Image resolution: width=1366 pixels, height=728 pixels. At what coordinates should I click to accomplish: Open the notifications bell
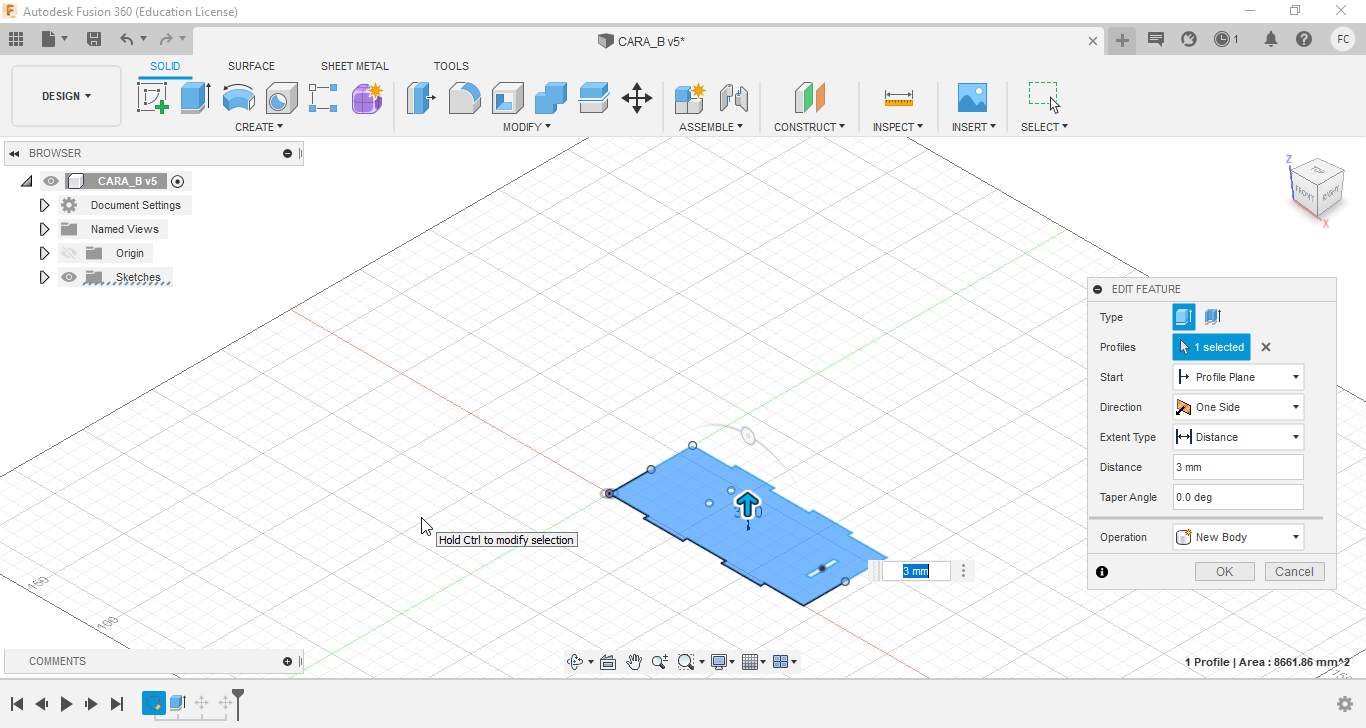tap(1271, 39)
